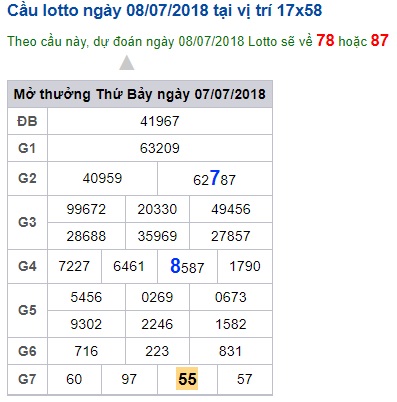The height and width of the screenshot is (402, 397).
Task: Select the G2 result 40959
Action: pyautogui.click(x=102, y=178)
